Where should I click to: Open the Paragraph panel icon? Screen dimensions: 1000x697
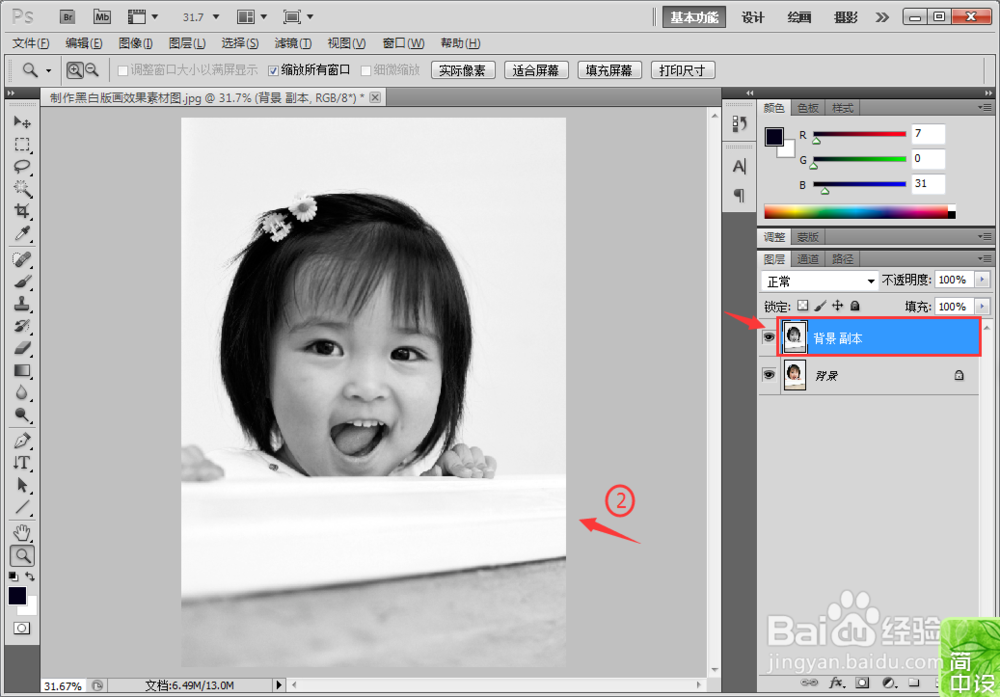click(739, 195)
